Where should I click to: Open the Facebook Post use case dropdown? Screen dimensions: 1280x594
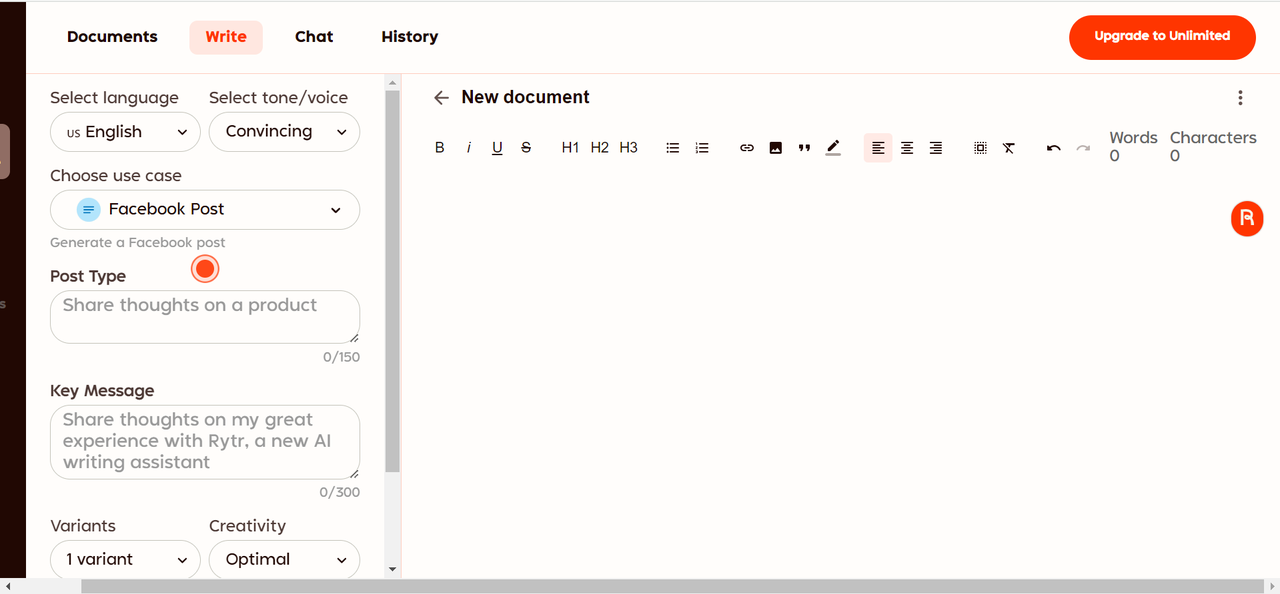(x=205, y=210)
